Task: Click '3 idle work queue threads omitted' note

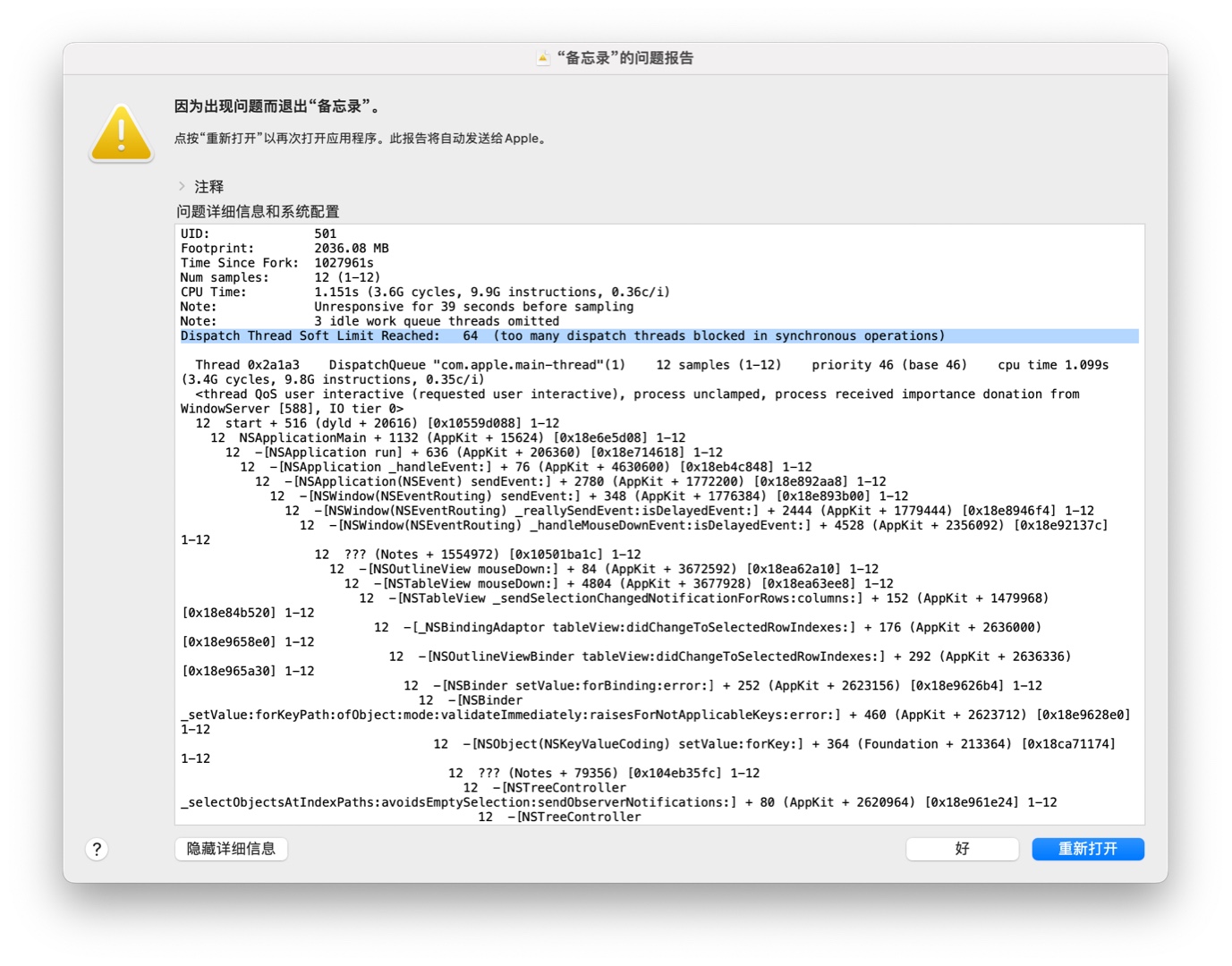Action: pos(437,321)
